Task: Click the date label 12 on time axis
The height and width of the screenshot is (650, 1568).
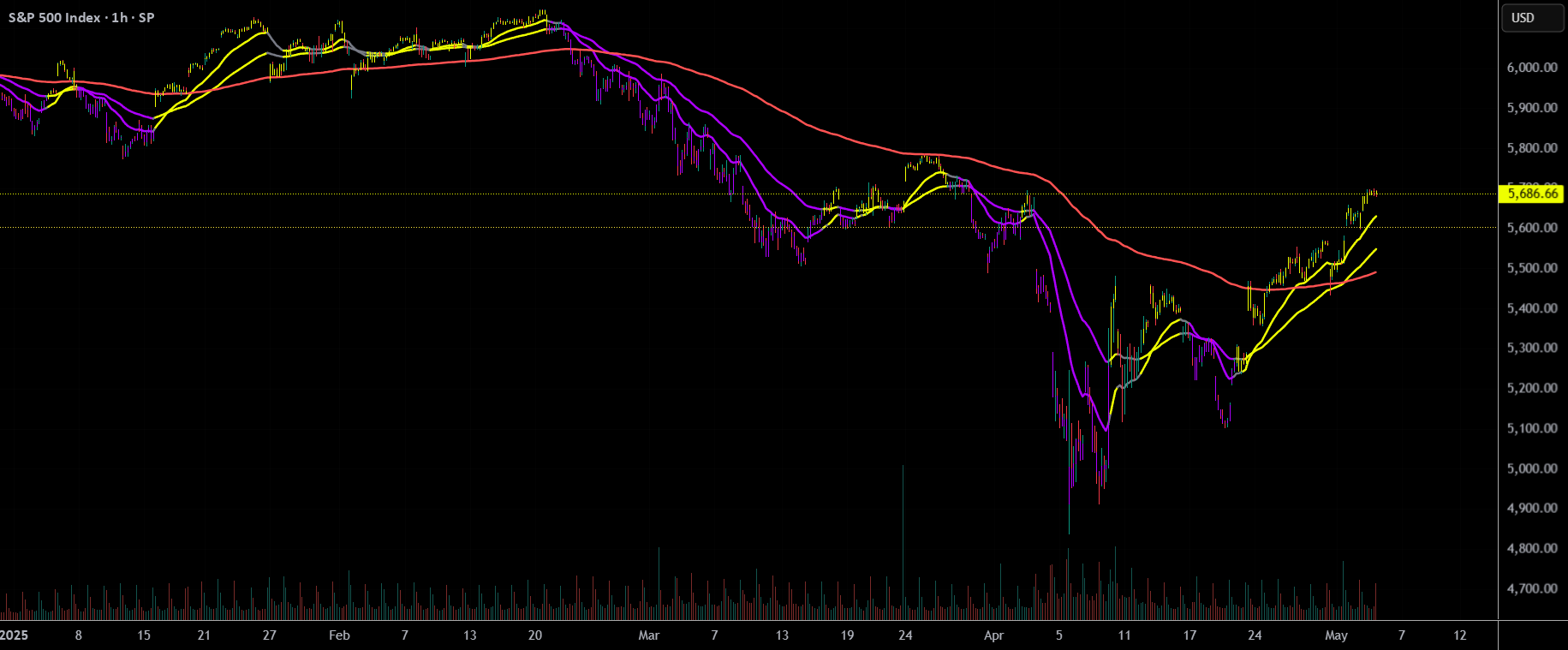Action: (x=1460, y=635)
